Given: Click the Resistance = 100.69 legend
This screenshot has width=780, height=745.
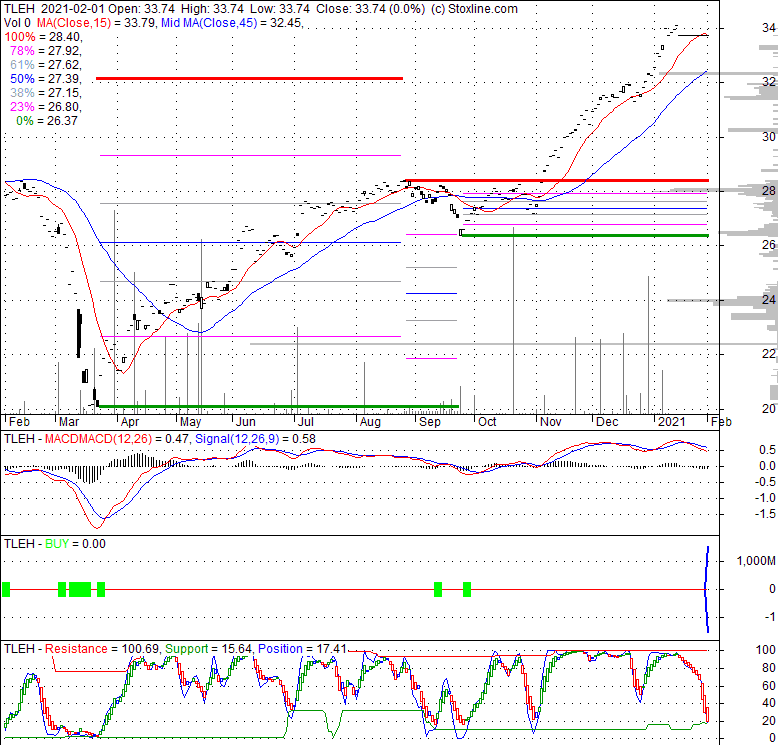Looking at the screenshot, I should 102,649.
